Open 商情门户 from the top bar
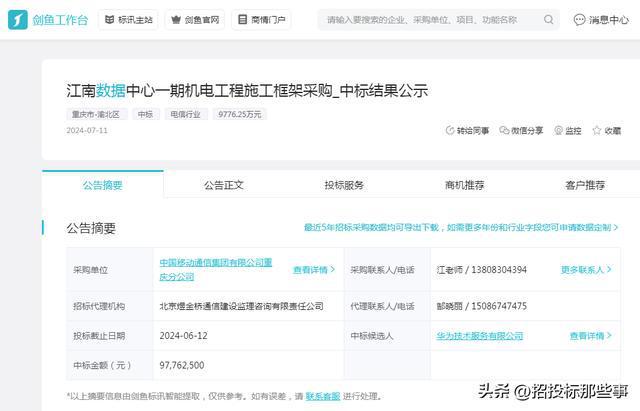 click(x=261, y=20)
